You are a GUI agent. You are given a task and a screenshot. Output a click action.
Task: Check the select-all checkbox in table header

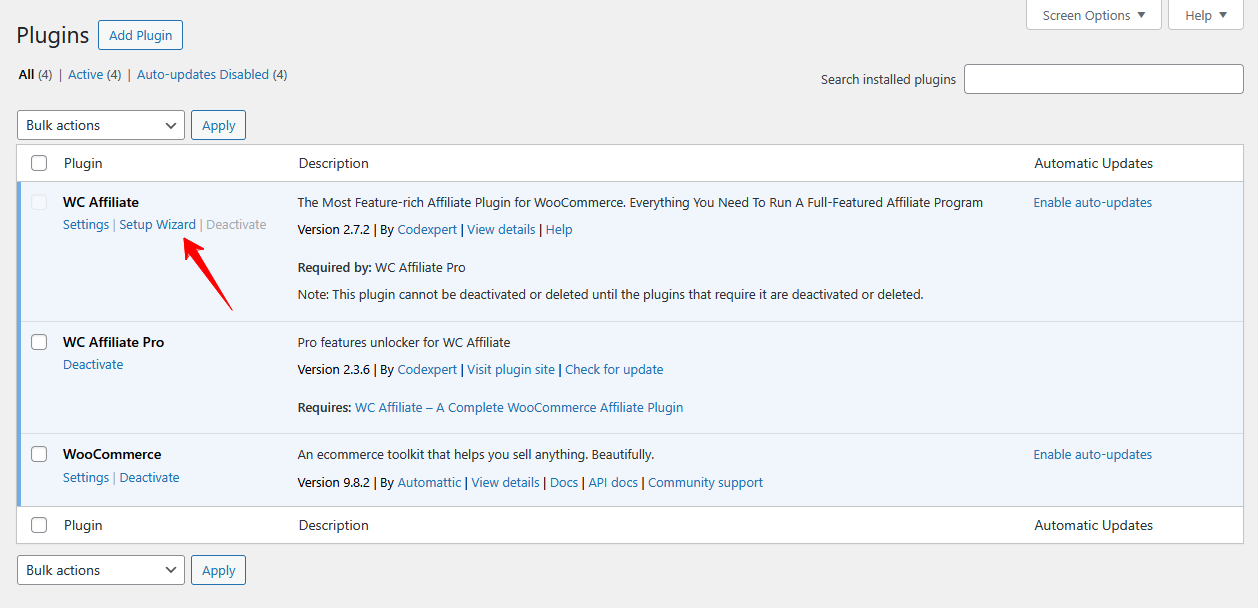pos(39,163)
